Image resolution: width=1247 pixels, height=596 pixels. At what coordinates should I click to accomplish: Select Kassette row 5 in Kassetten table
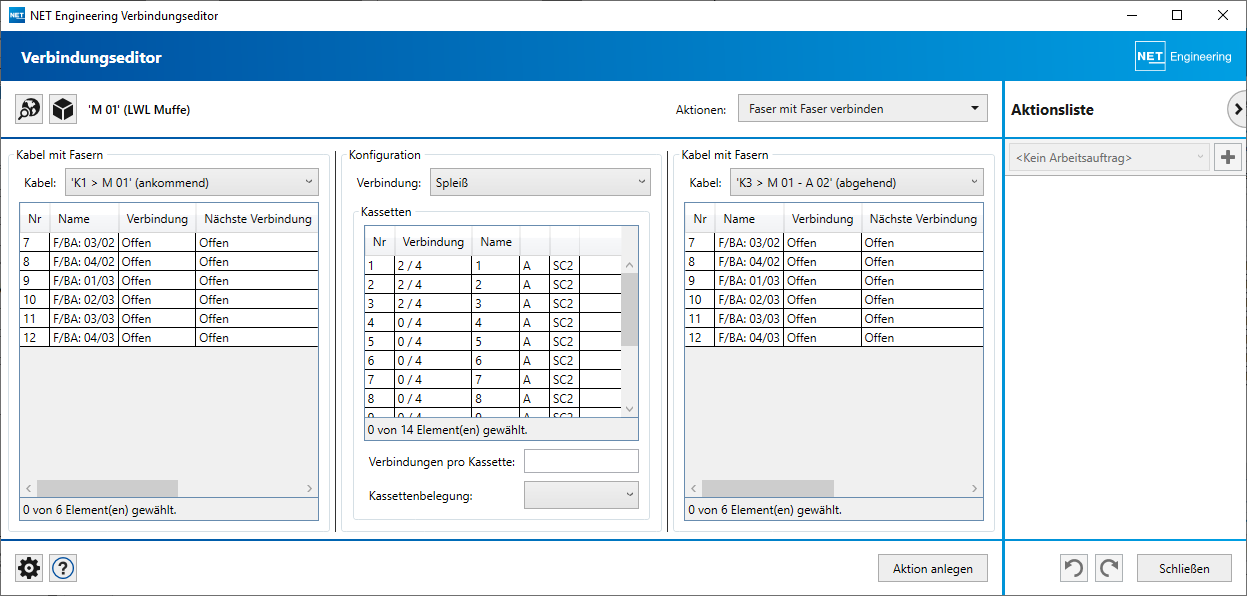pyautogui.click(x=493, y=341)
